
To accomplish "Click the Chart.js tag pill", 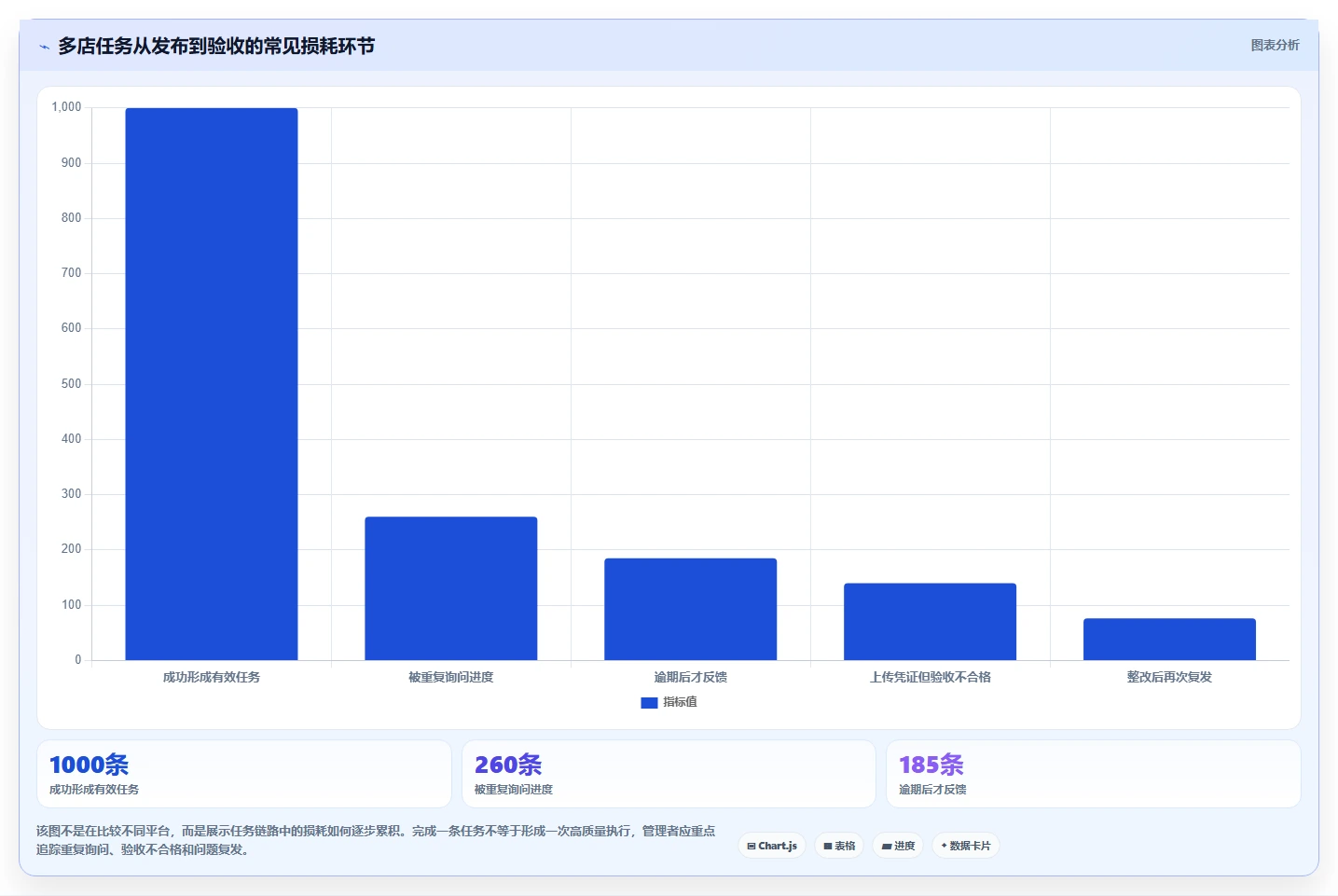I will (772, 846).
